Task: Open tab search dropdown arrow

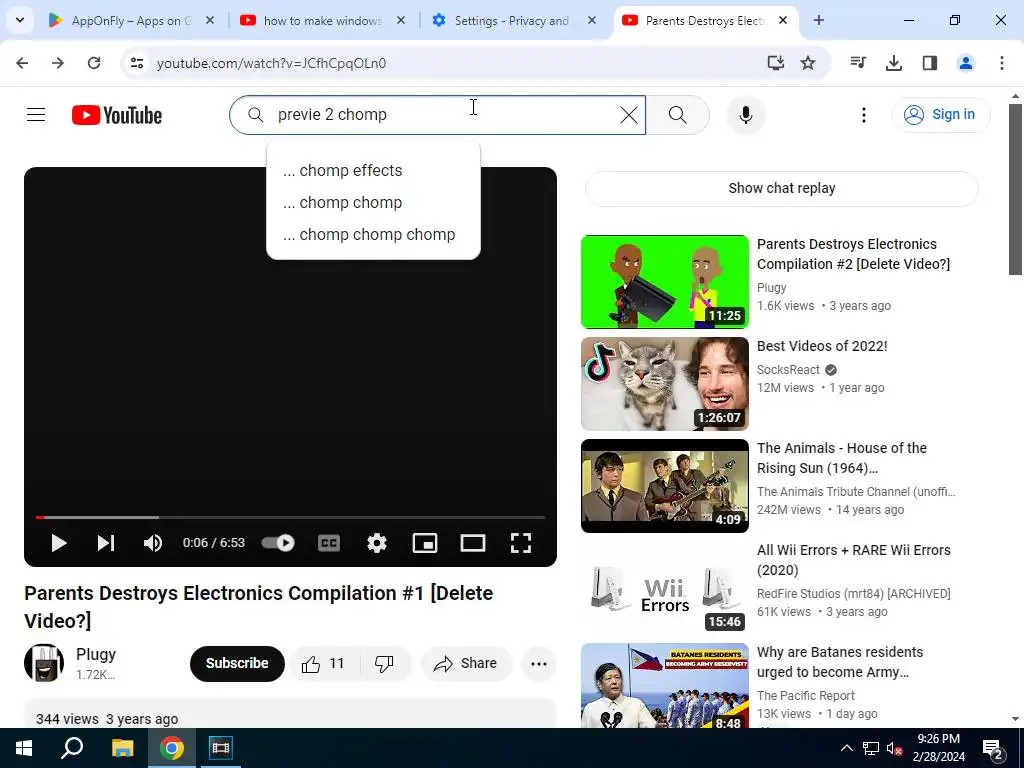Action: (x=20, y=20)
